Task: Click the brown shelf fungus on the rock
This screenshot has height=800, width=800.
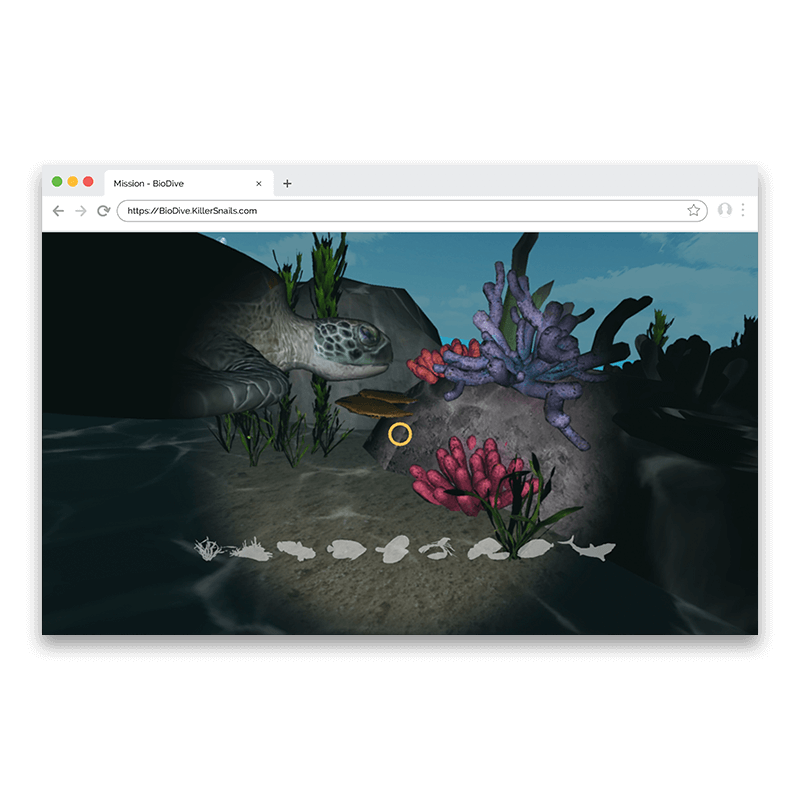Action: pos(374,401)
